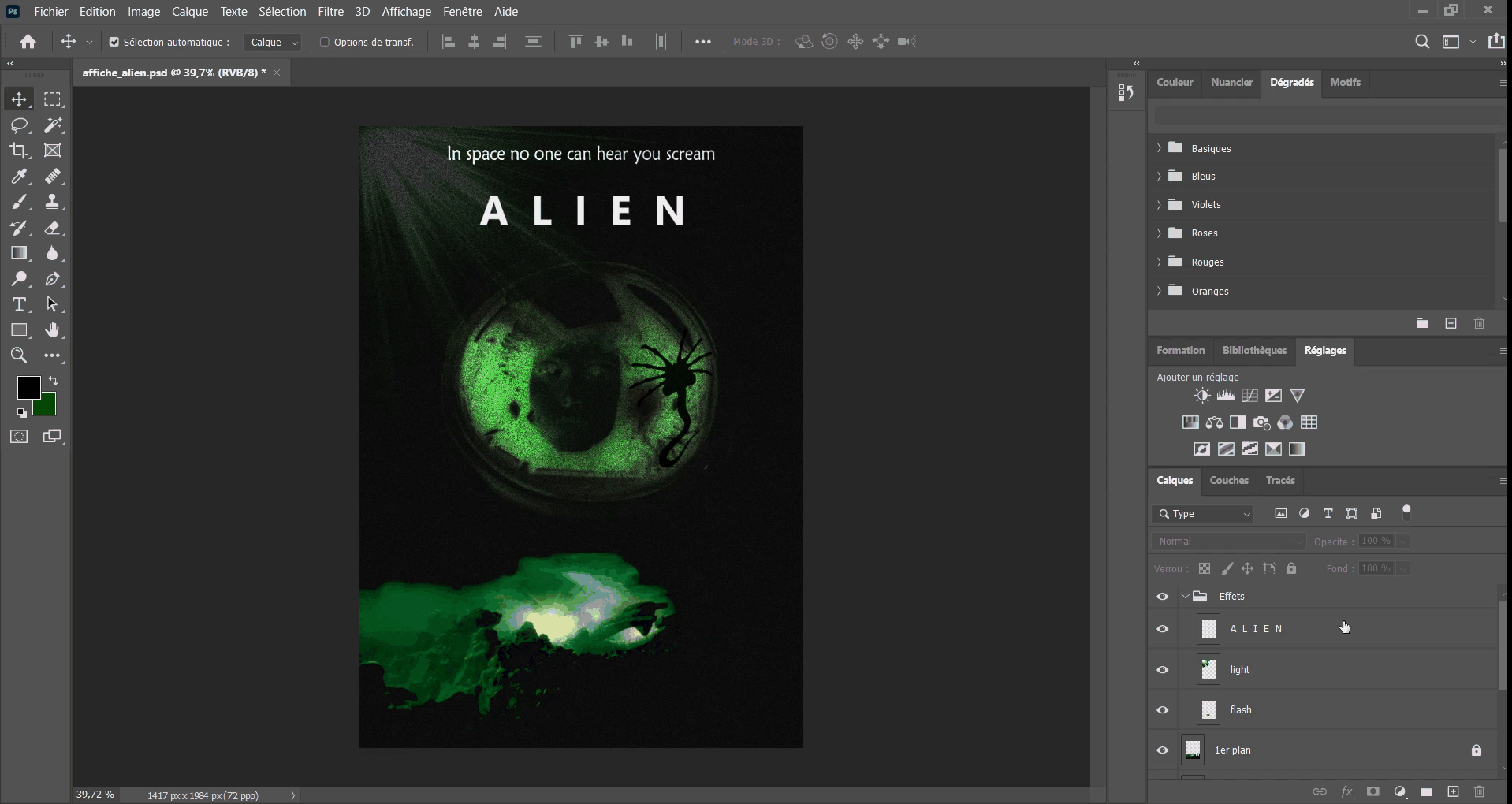This screenshot has width=1512, height=804.
Task: Select the Type tool
Action: [19, 304]
